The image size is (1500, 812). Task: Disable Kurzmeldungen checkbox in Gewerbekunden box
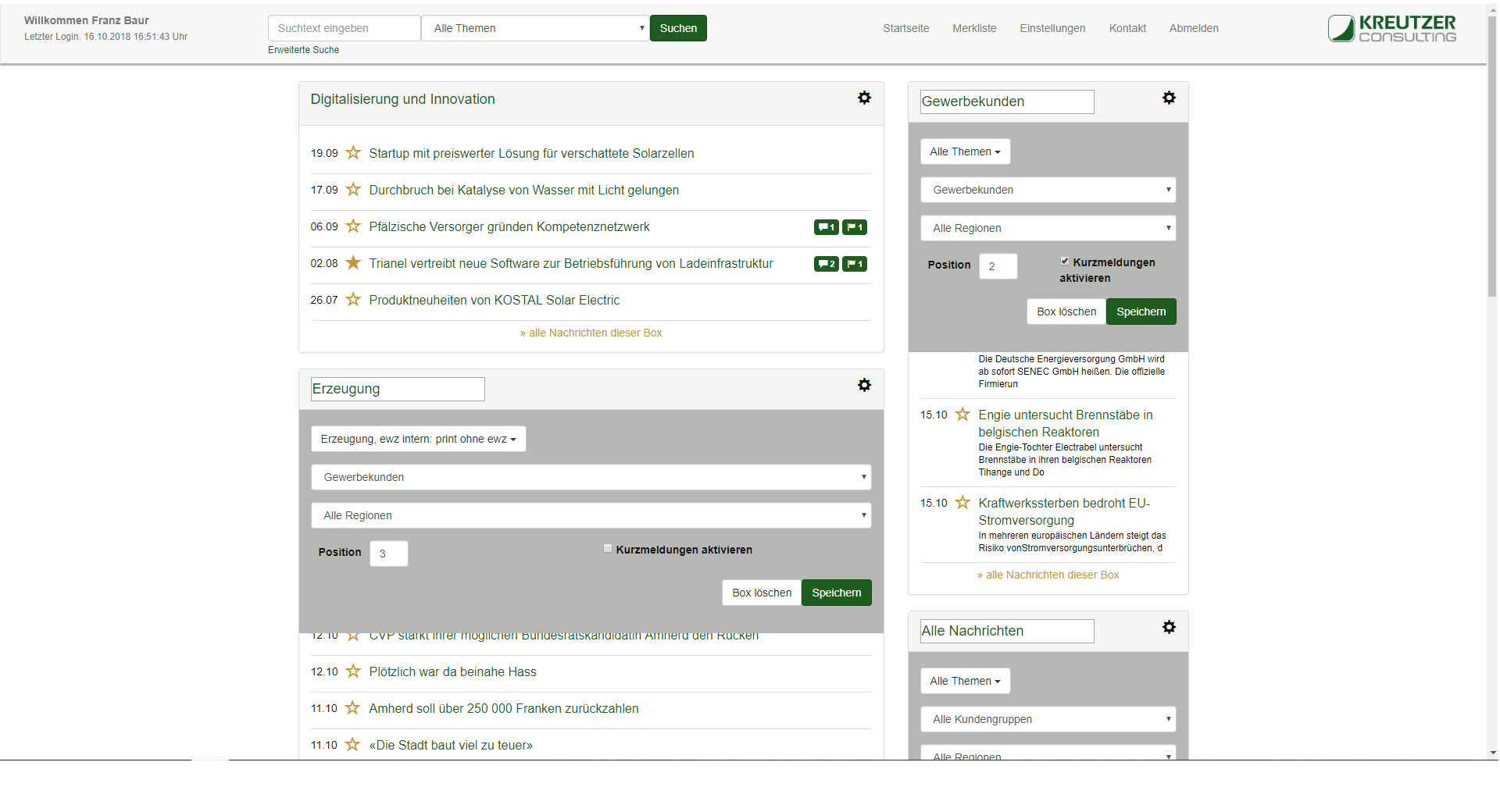click(1065, 262)
